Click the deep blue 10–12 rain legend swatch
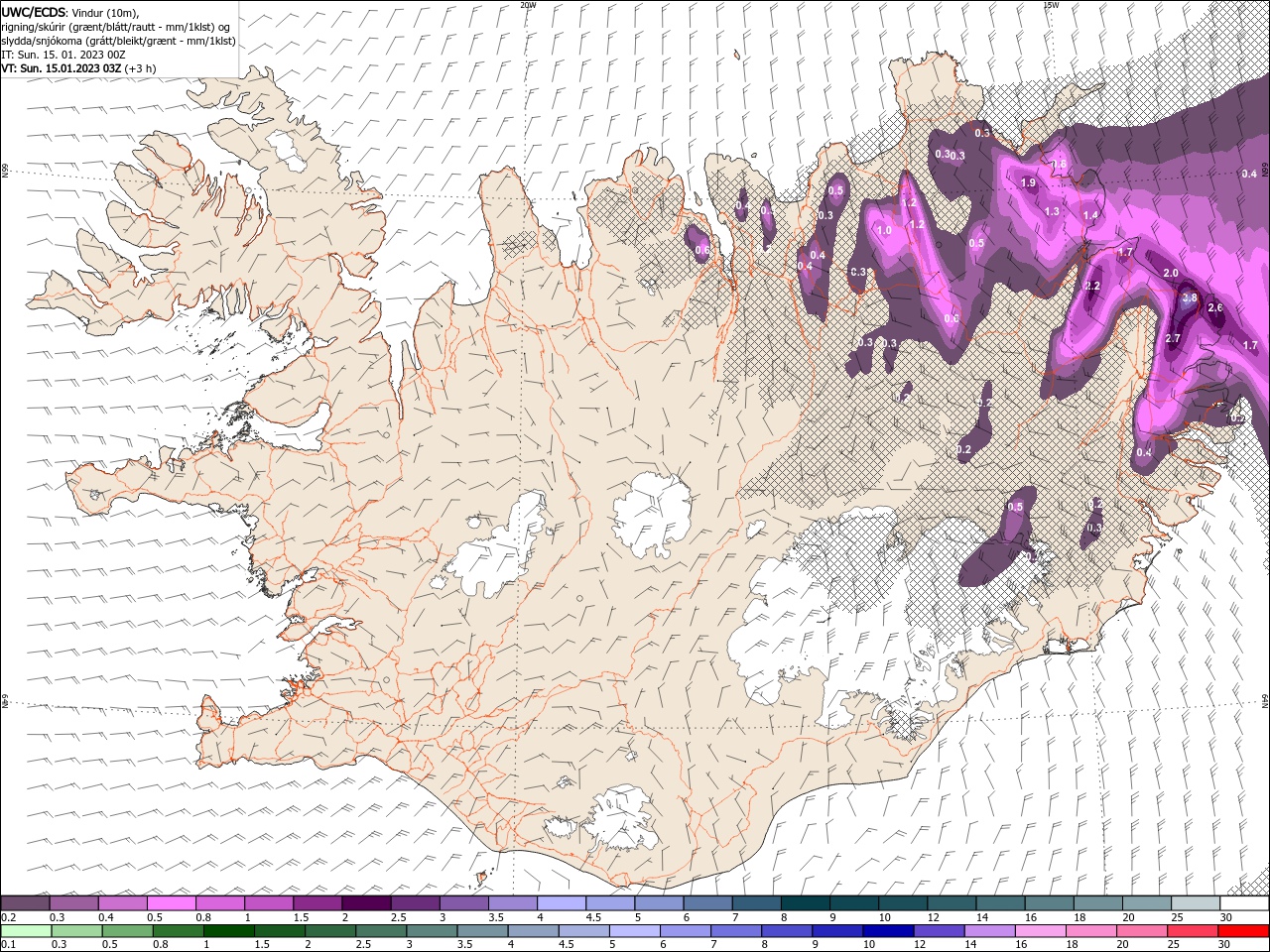 click(888, 931)
